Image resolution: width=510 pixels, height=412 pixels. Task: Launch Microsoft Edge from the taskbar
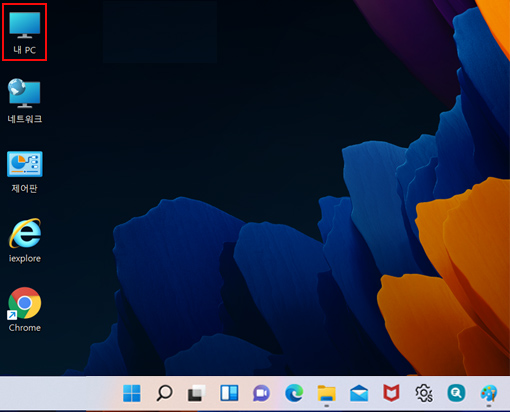(294, 393)
